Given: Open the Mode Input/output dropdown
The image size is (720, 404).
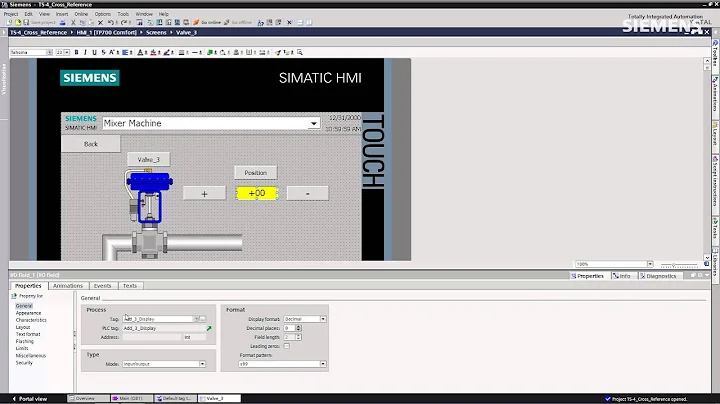Looking at the screenshot, I should coord(202,364).
